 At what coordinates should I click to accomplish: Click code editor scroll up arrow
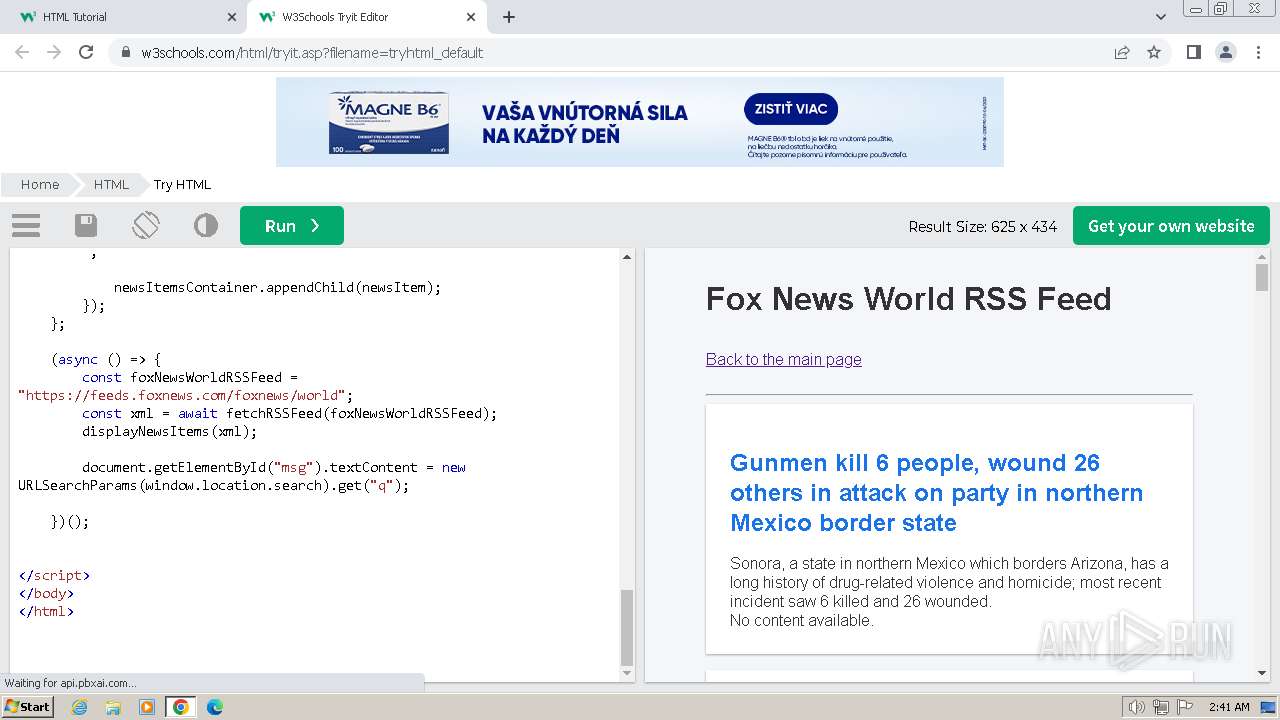(627, 257)
